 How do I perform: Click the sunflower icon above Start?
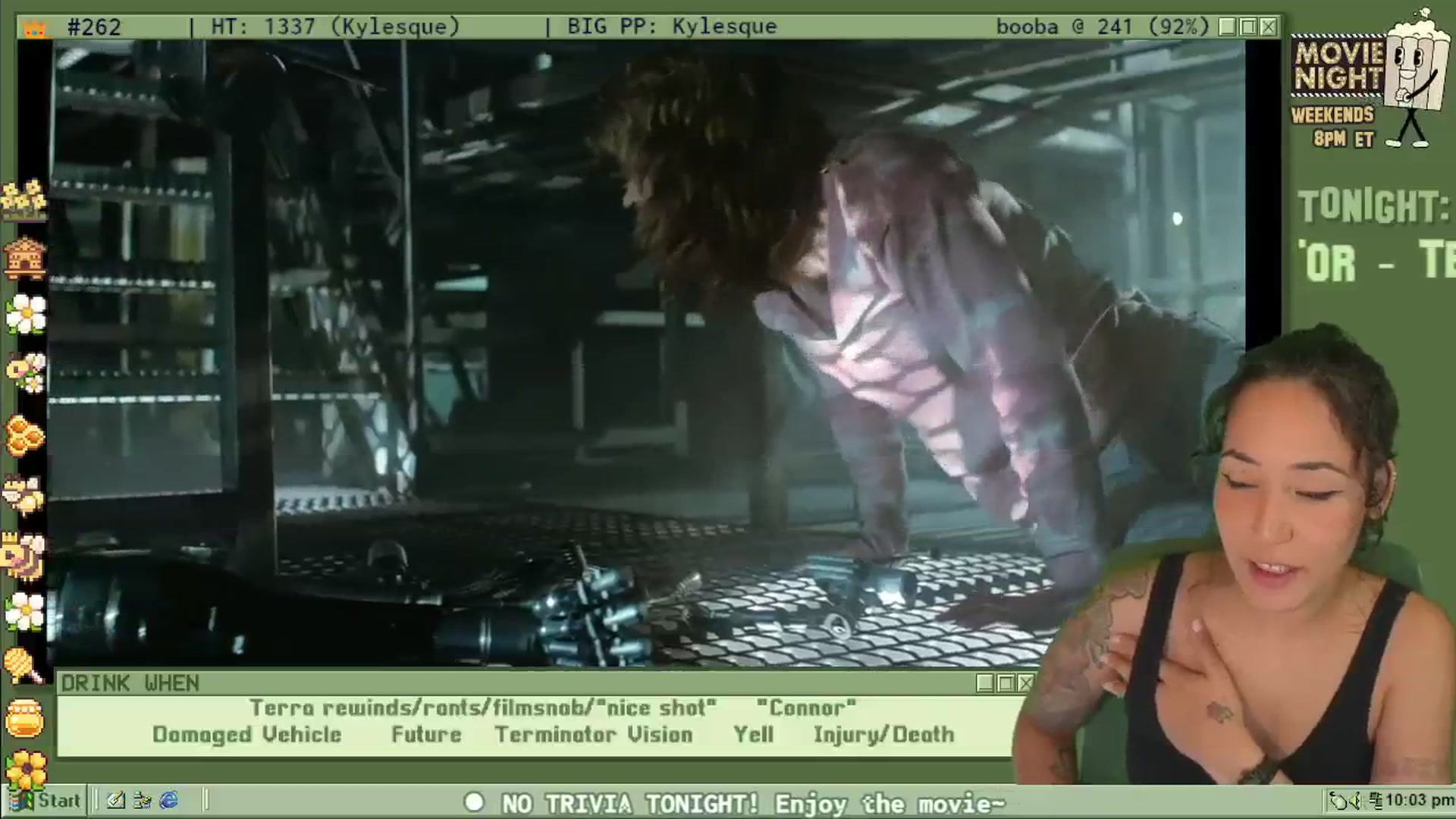[x=25, y=768]
